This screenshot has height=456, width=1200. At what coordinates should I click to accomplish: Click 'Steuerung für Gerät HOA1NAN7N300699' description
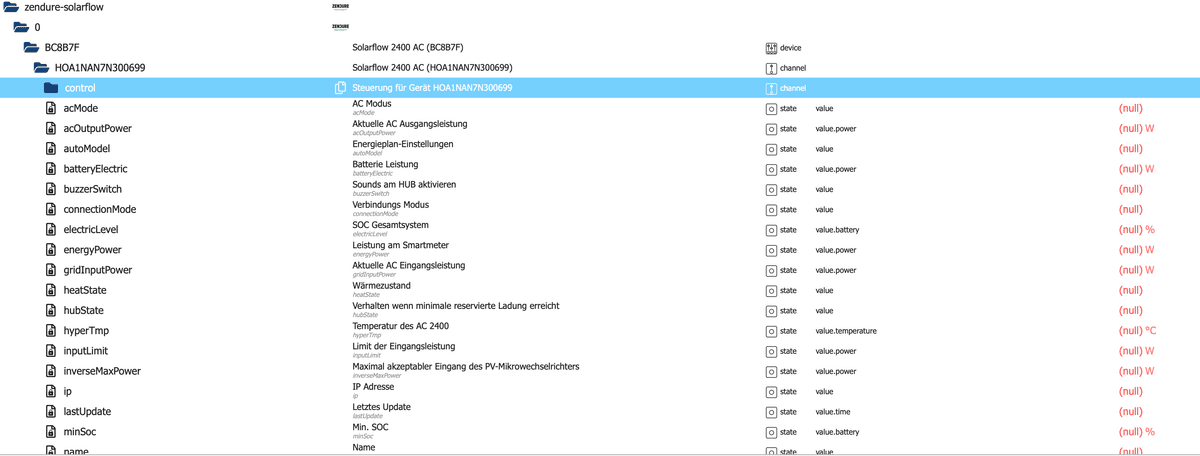(432, 88)
